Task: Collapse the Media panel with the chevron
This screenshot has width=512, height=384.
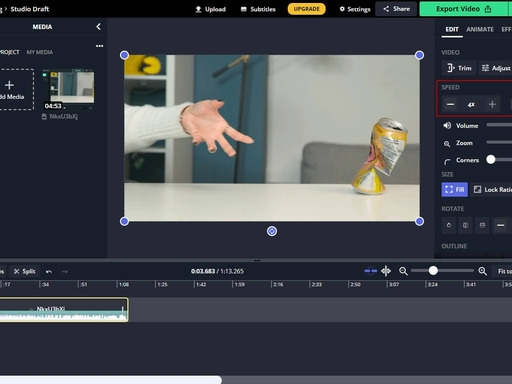Action: click(98, 27)
